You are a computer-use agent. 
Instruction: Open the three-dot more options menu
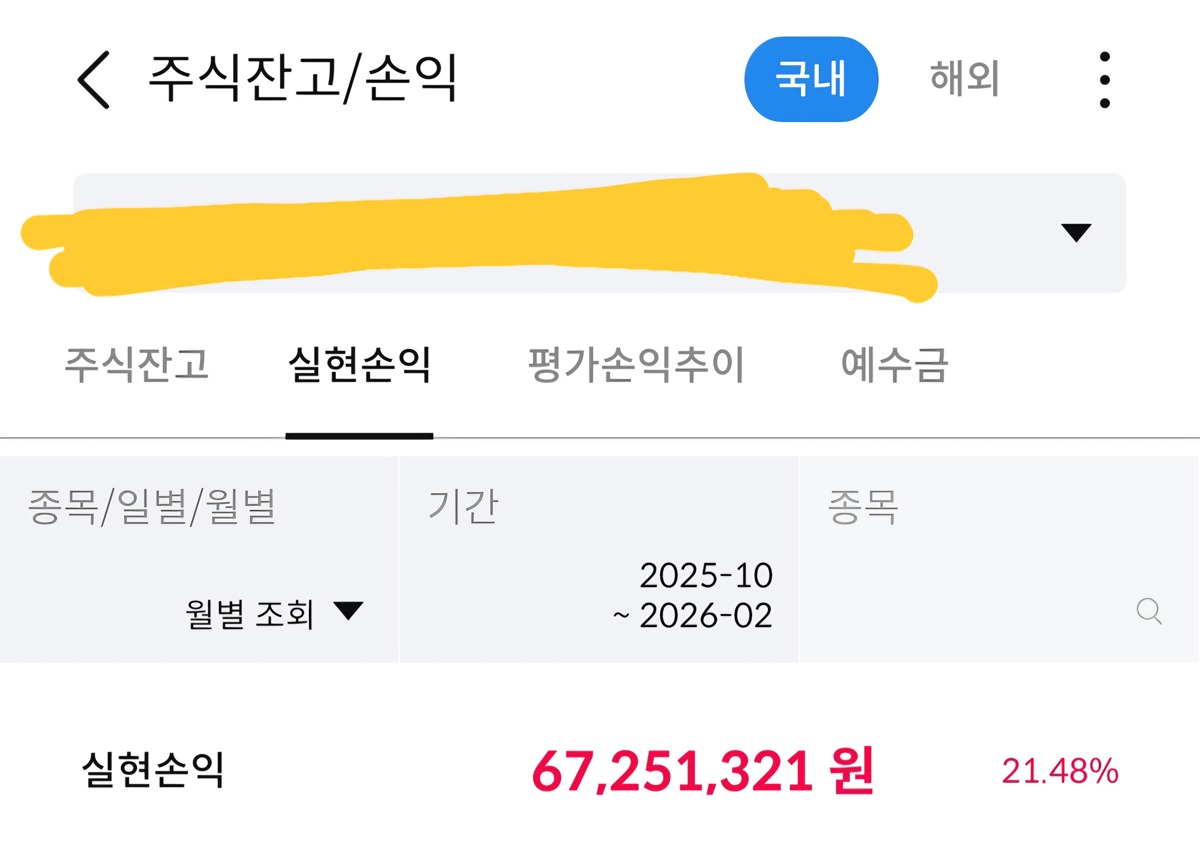[x=1104, y=80]
